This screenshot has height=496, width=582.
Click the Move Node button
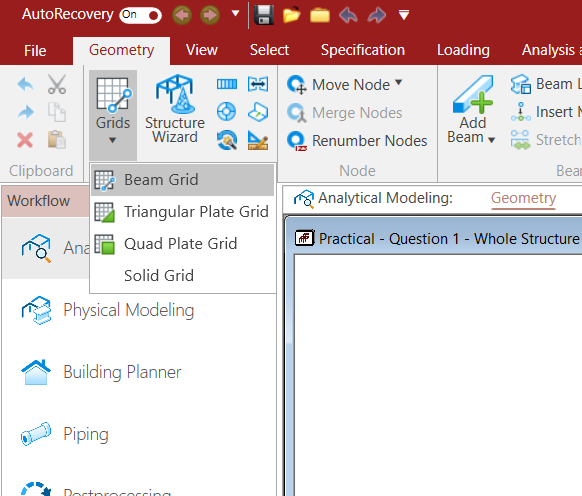(338, 85)
